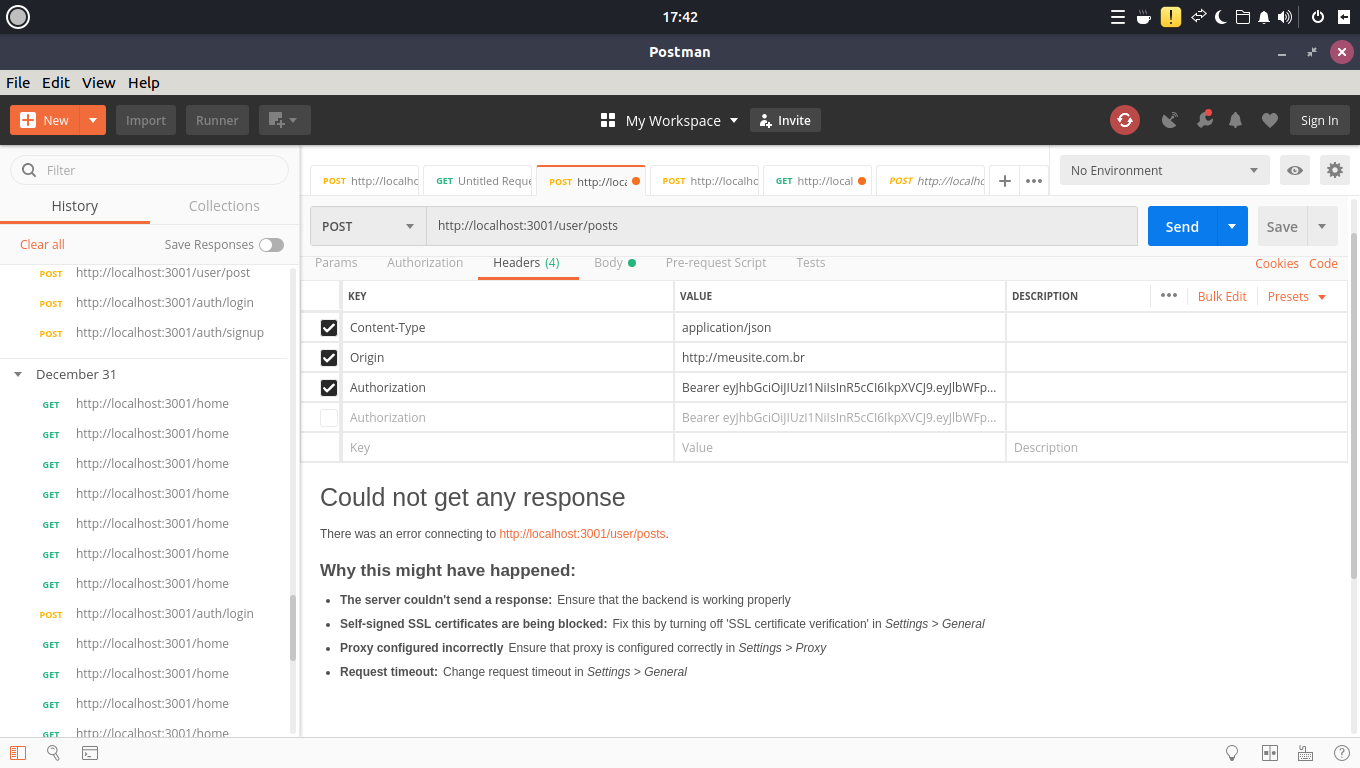Click the history sidebar scrollbar thumb
Image resolution: width=1360 pixels, height=768 pixels.
coord(293,628)
